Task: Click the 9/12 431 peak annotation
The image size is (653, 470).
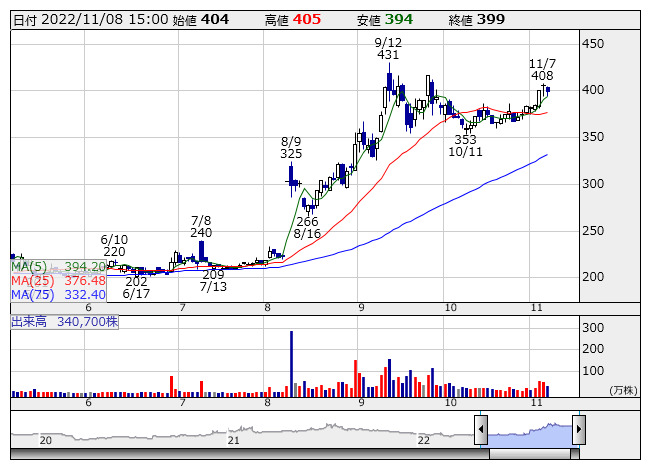Action: tap(388, 49)
